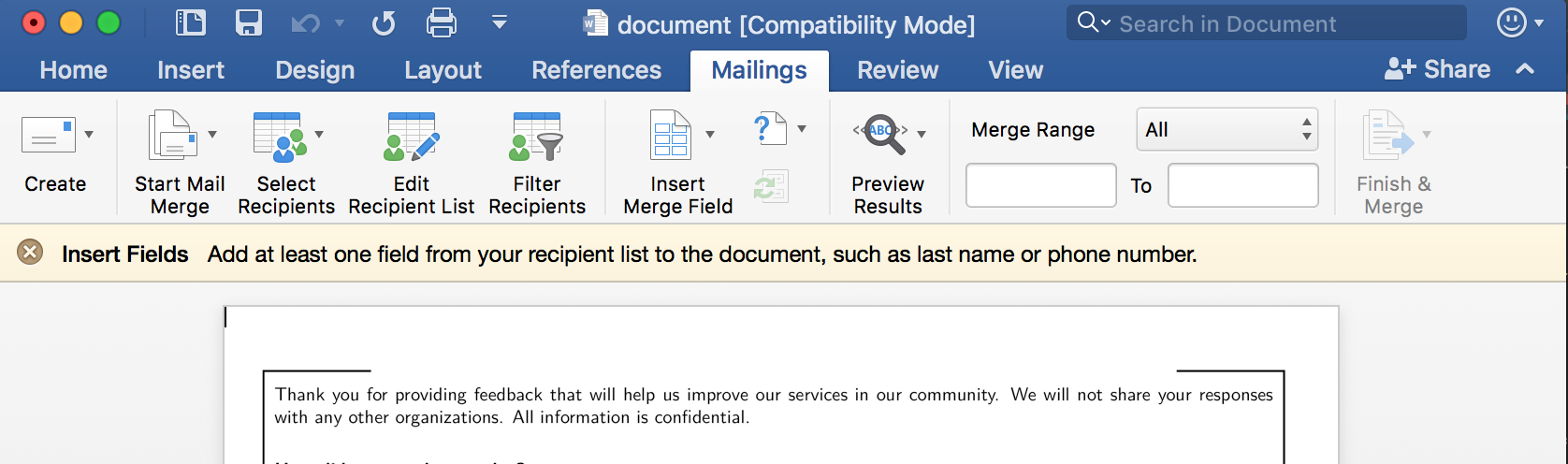Screen dimensions: 1568x464
Task: Click the document title in title bar
Action: coord(796,24)
